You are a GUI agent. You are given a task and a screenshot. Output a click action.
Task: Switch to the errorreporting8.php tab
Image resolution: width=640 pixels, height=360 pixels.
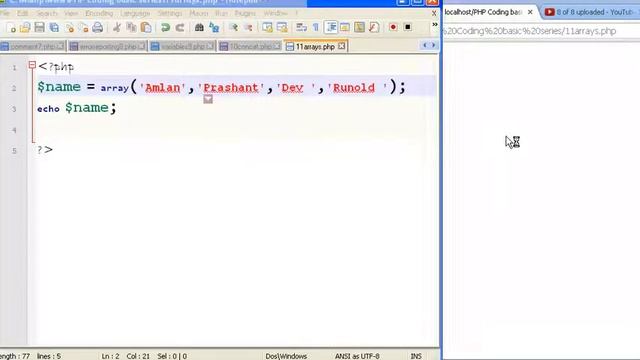pyautogui.click(x=107, y=47)
